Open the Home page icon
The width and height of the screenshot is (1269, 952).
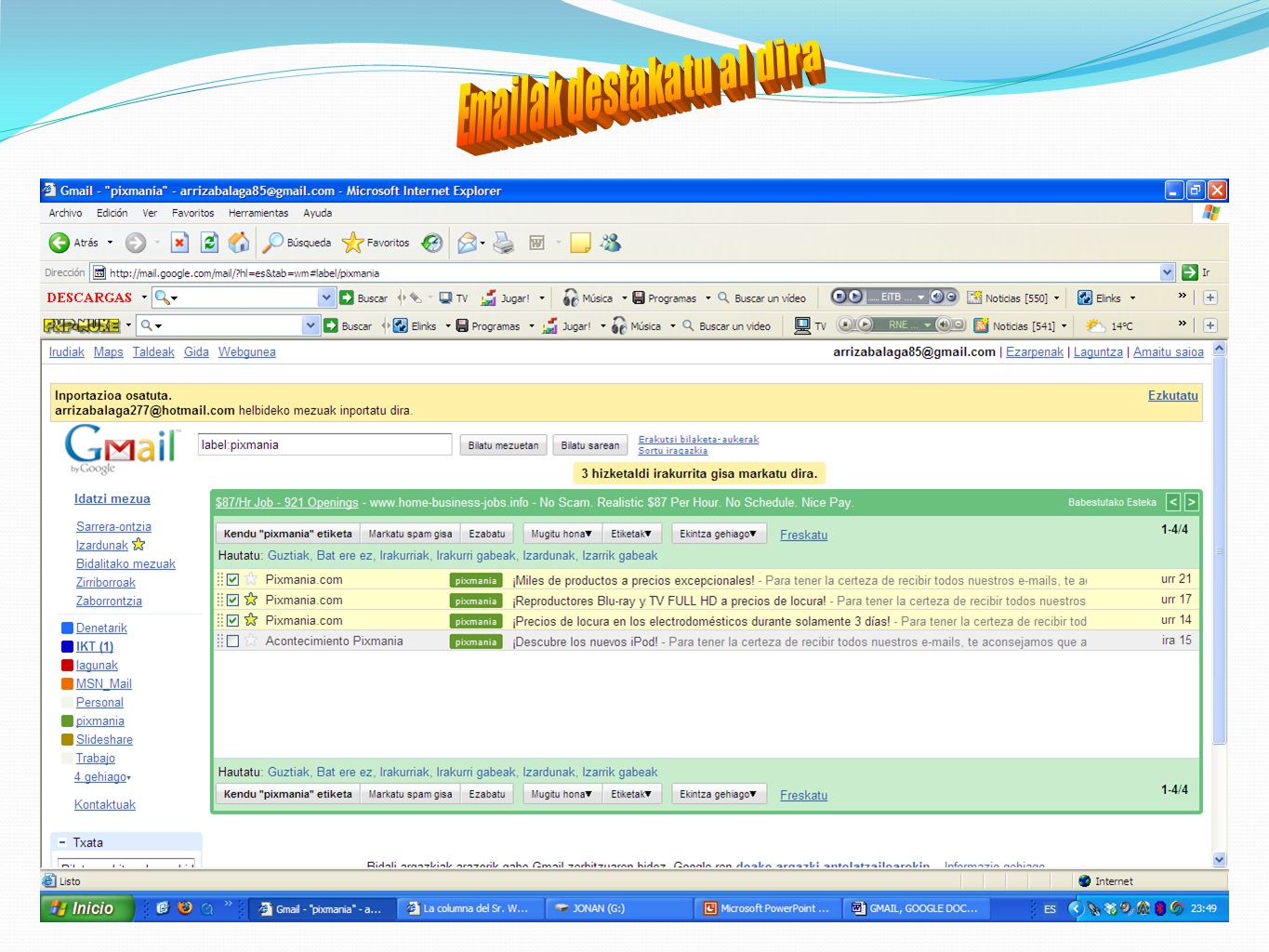click(x=239, y=243)
